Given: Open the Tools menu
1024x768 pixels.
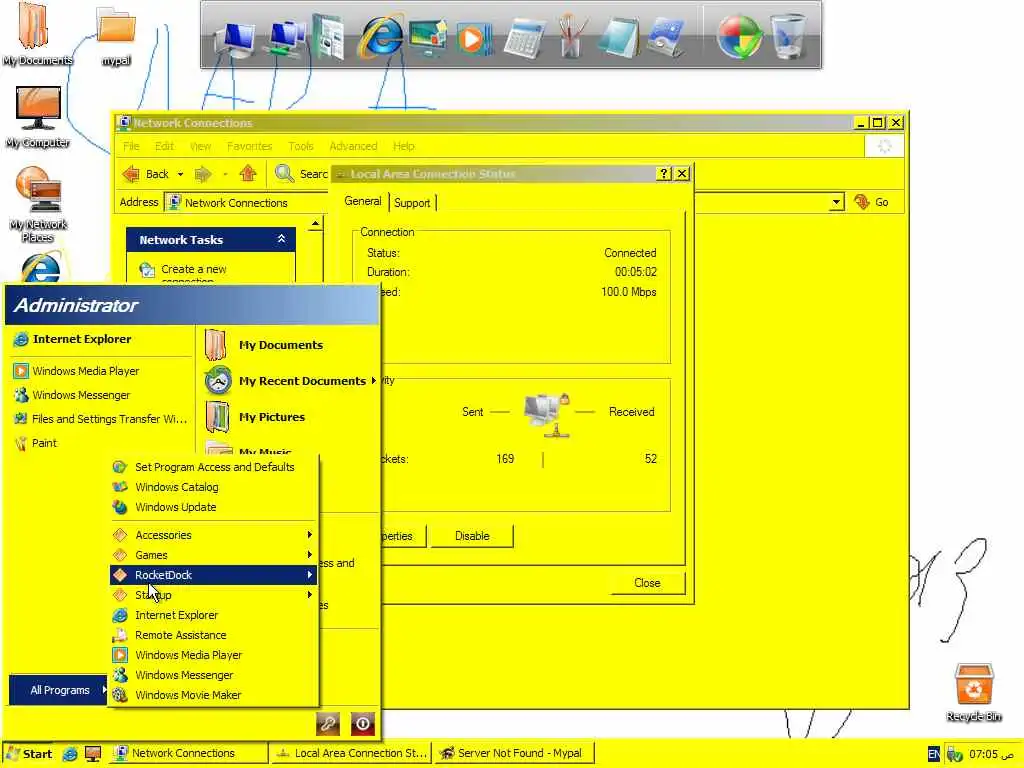Looking at the screenshot, I should (301, 146).
